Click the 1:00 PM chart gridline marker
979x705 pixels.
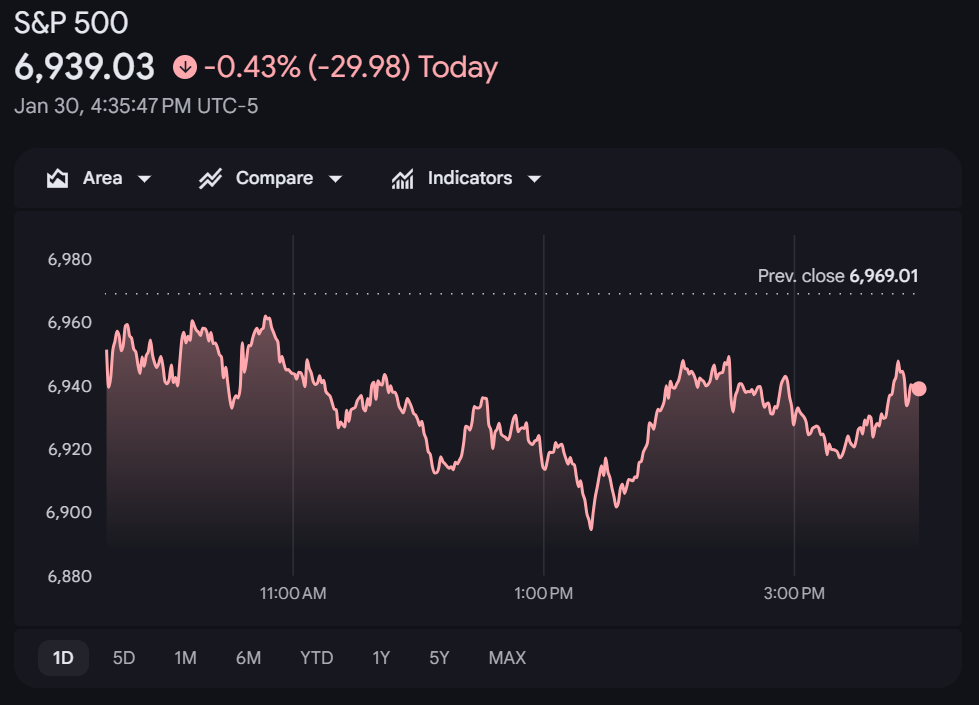pos(544,593)
